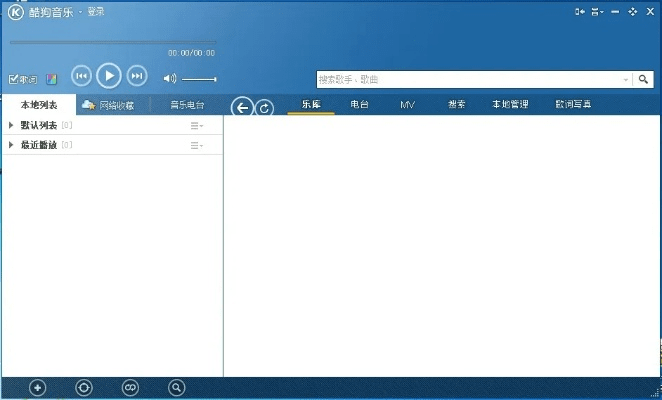Switch to the 网络收藏 tab

(109, 105)
